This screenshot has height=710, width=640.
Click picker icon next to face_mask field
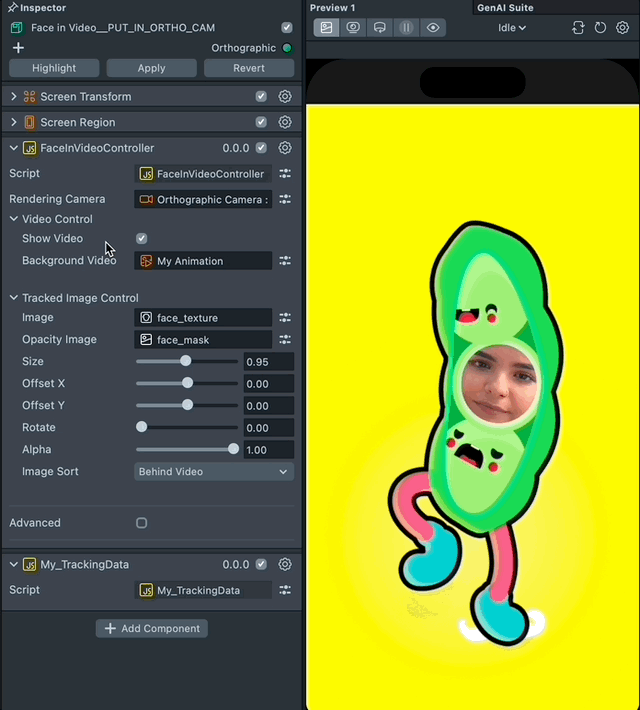pyautogui.click(x=285, y=340)
